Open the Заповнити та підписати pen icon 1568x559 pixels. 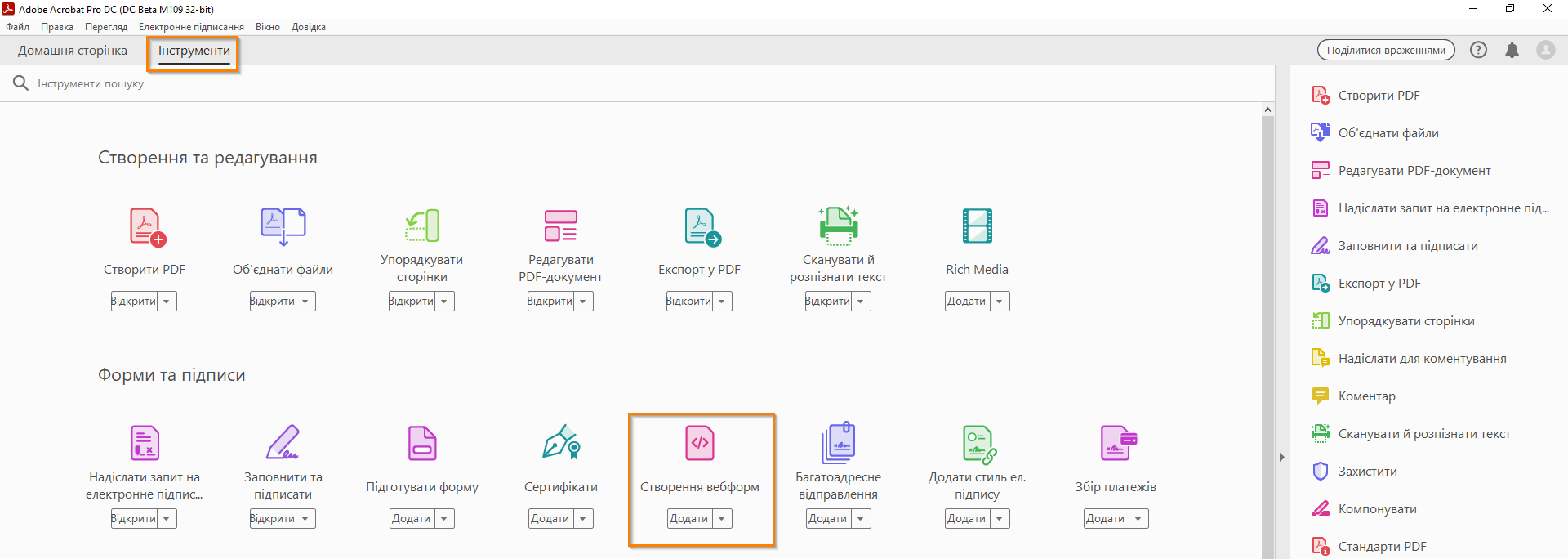point(283,442)
